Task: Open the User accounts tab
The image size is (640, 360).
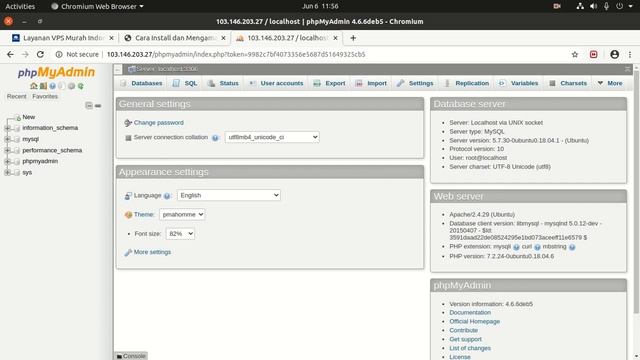Action: [x=276, y=83]
